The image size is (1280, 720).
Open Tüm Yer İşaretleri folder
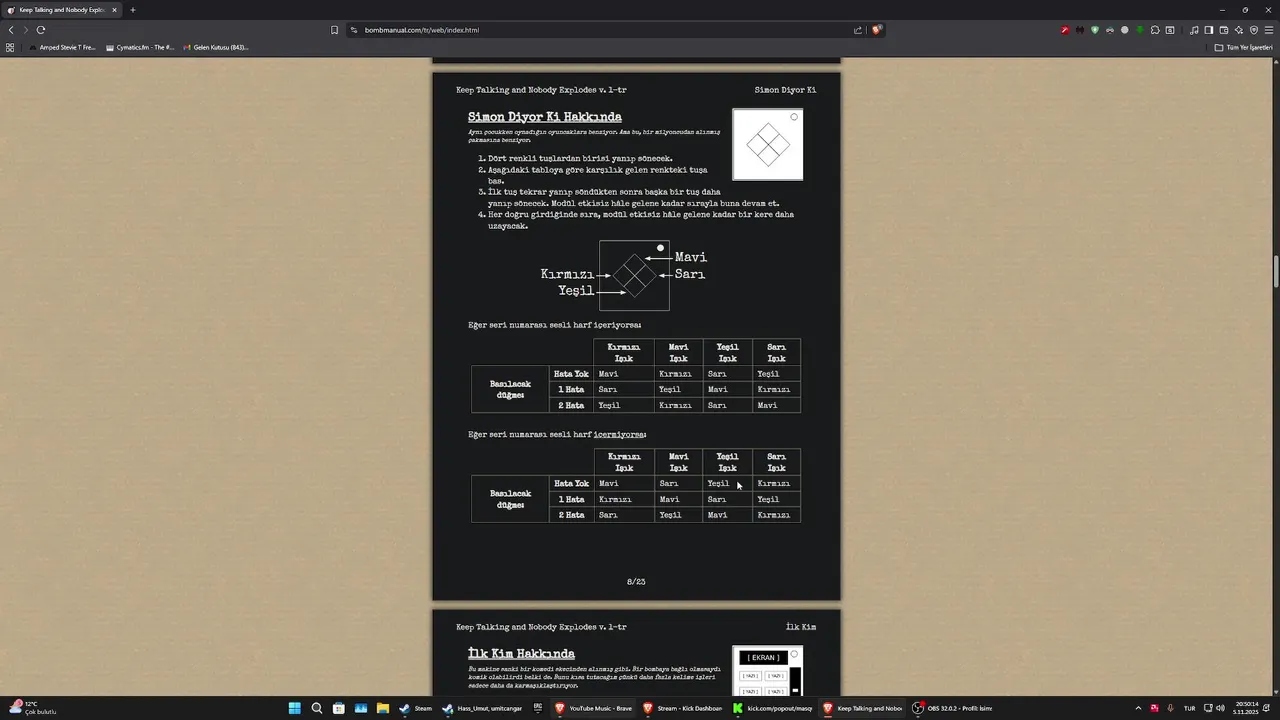[1244, 47]
